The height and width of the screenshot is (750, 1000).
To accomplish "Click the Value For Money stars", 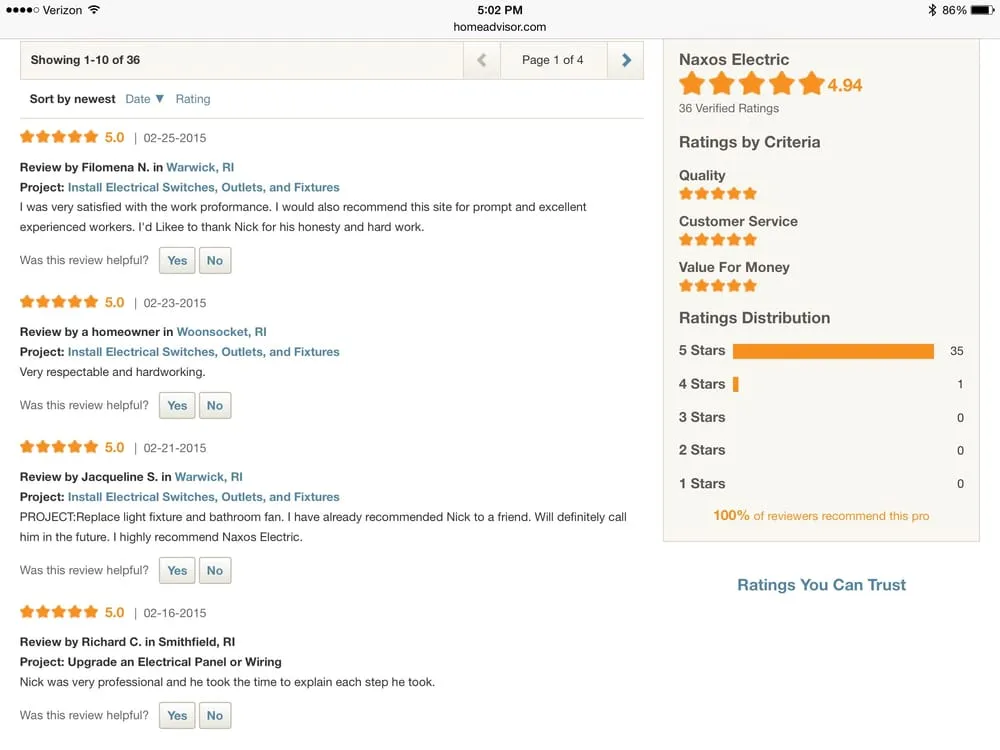I will pyautogui.click(x=717, y=285).
